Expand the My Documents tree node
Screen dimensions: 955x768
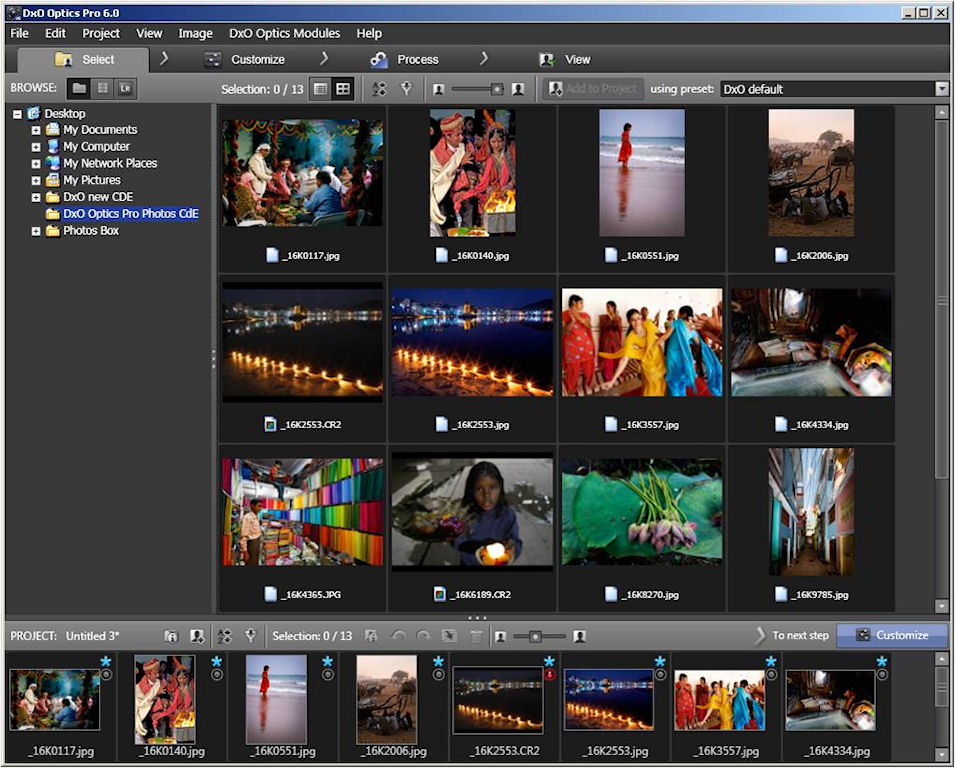[36, 130]
